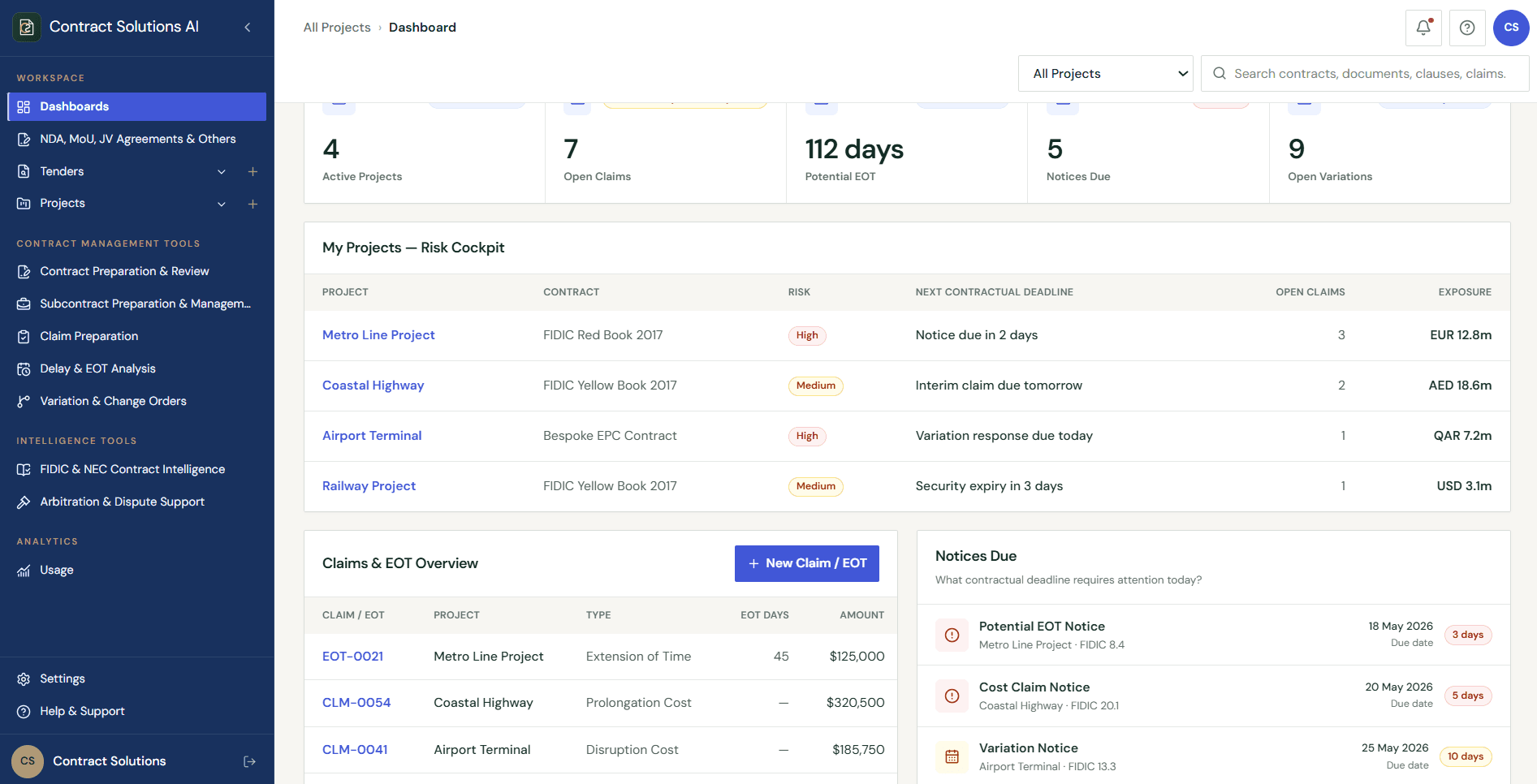Click the High risk badge for Metro Line
This screenshot has height=784, width=1537.
(807, 336)
